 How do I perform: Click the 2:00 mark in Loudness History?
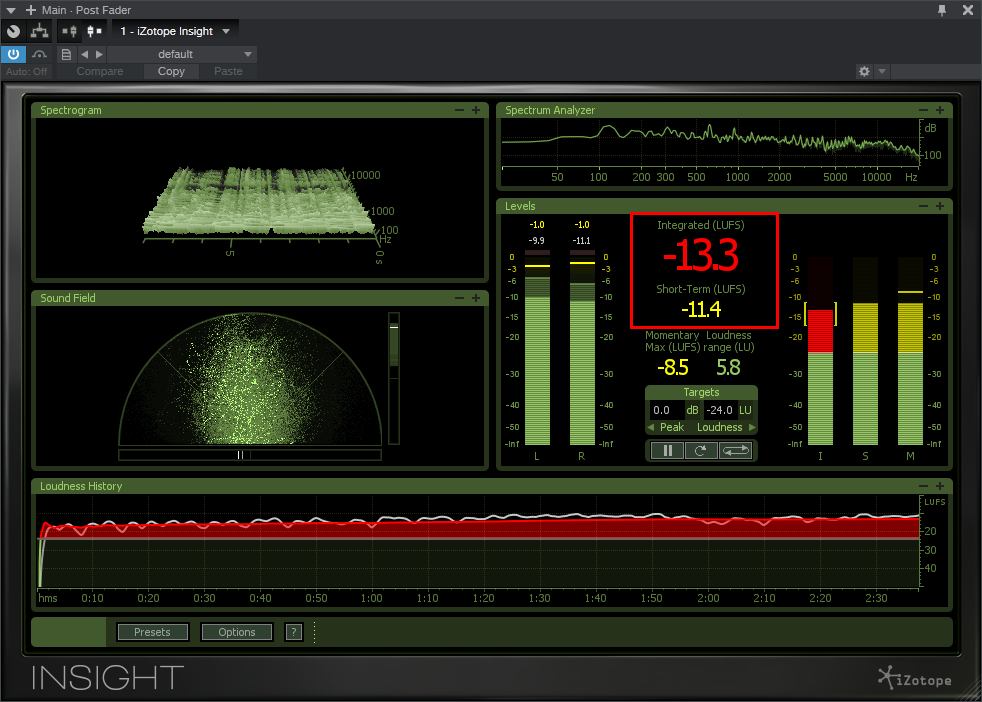708,598
